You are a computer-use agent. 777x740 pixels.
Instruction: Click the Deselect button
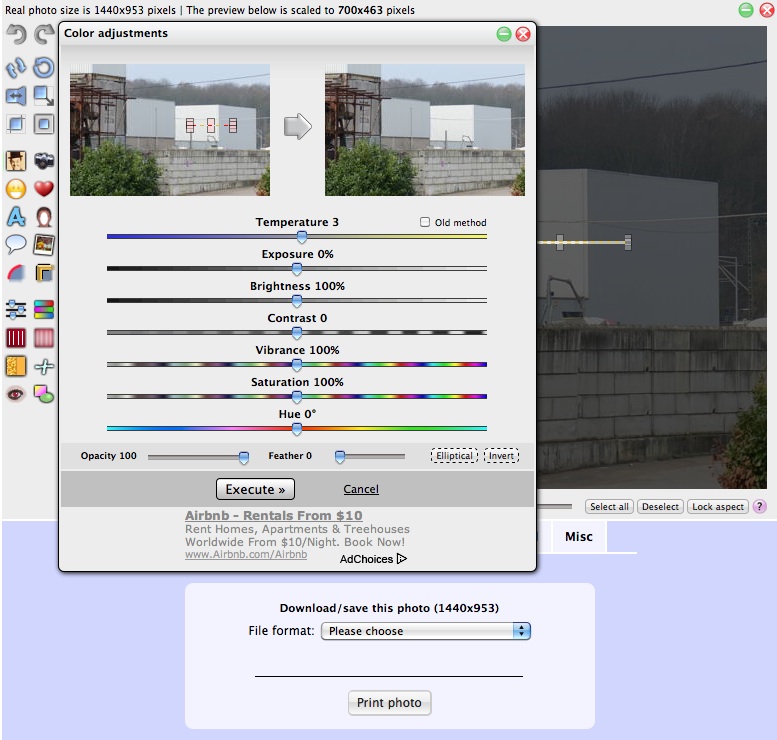[660, 507]
